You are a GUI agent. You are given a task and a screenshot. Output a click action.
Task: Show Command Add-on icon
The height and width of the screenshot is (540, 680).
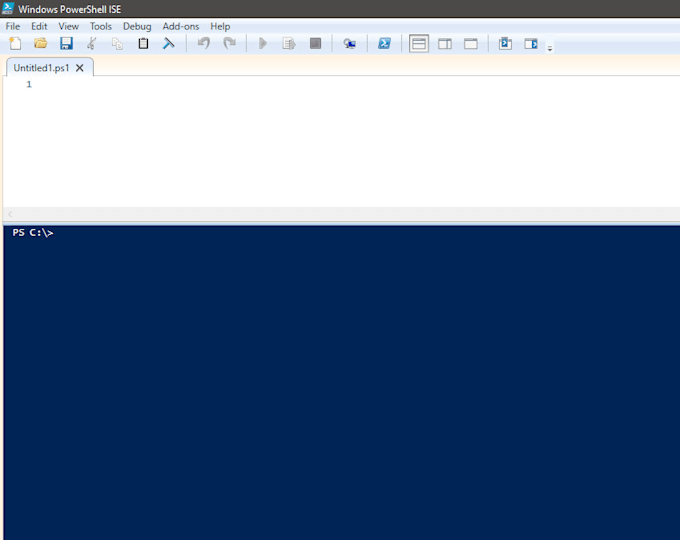click(x=531, y=43)
